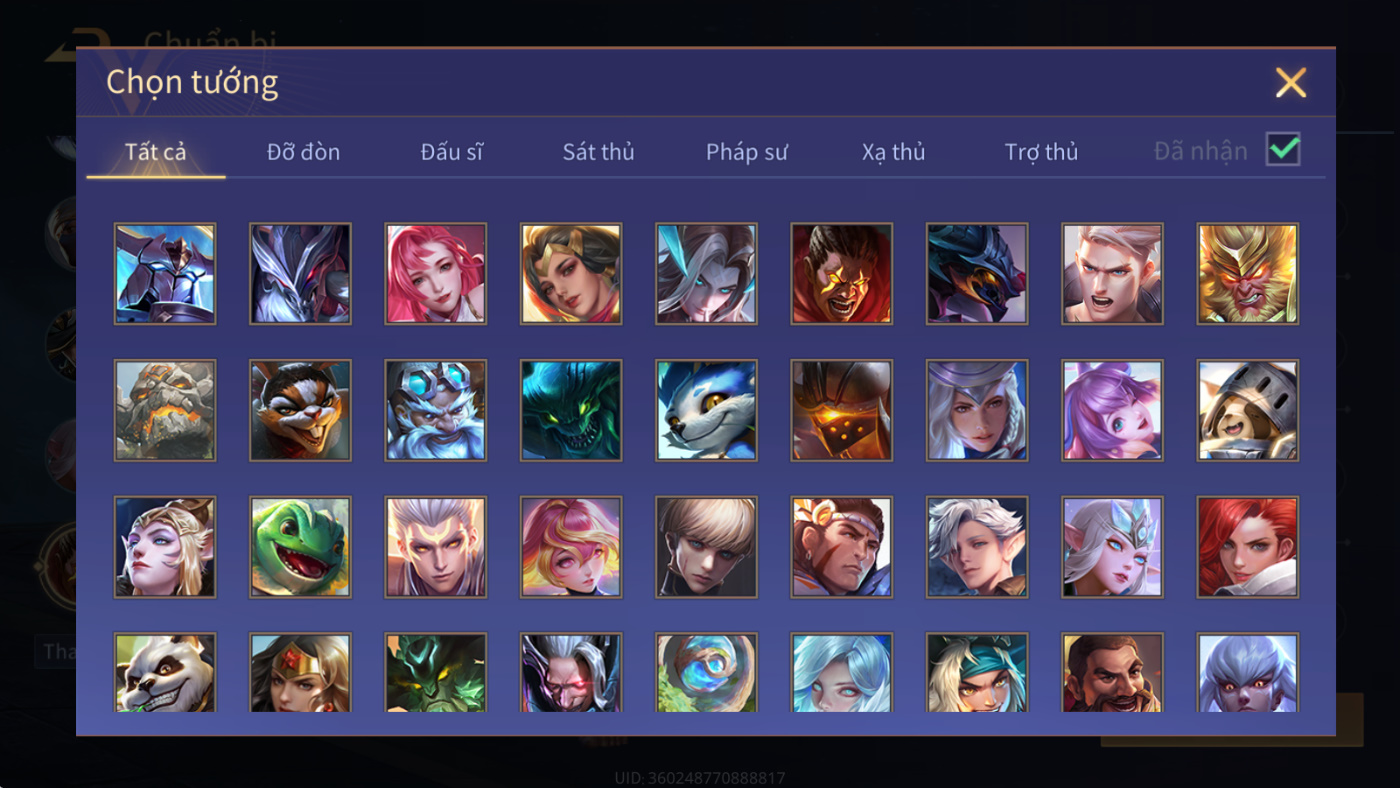Filter heroes by Xạ thủ tab

click(x=893, y=152)
